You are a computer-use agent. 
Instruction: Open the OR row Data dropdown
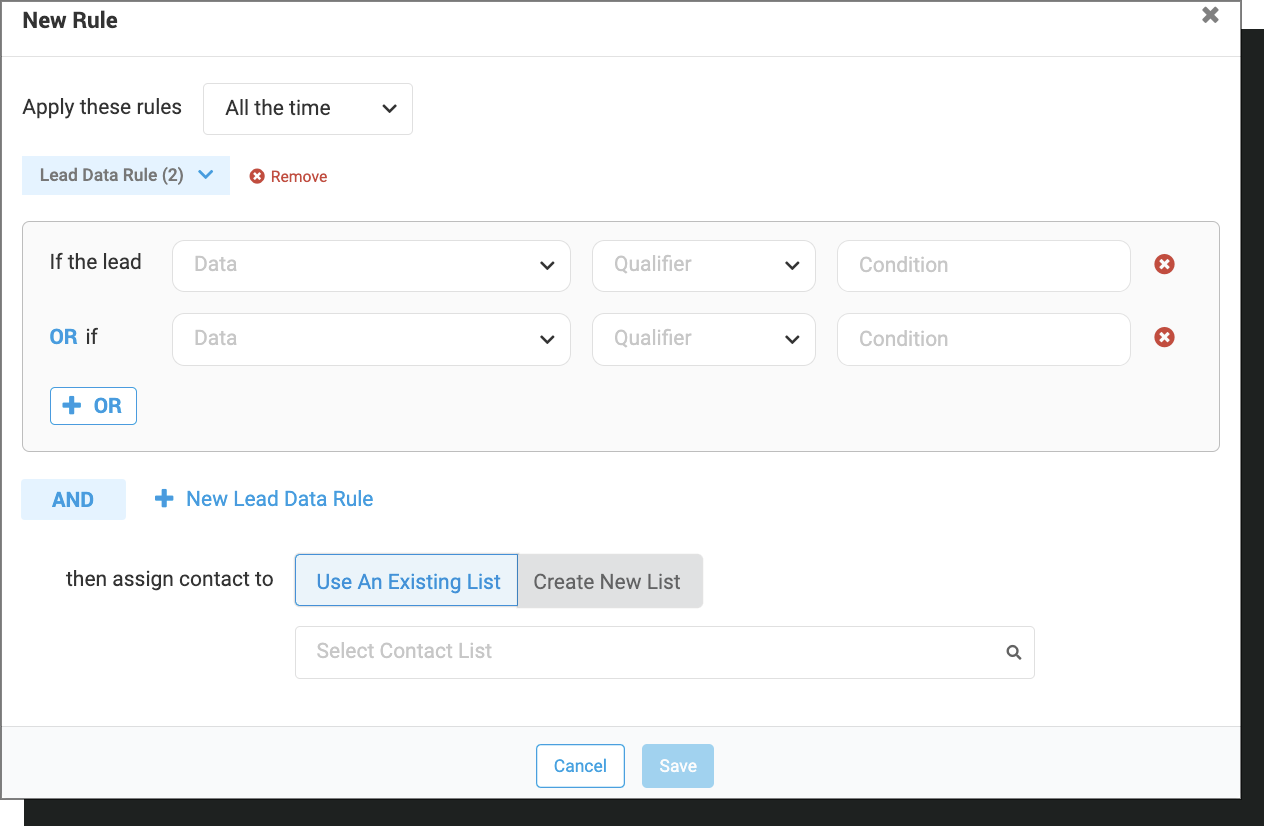click(371, 339)
